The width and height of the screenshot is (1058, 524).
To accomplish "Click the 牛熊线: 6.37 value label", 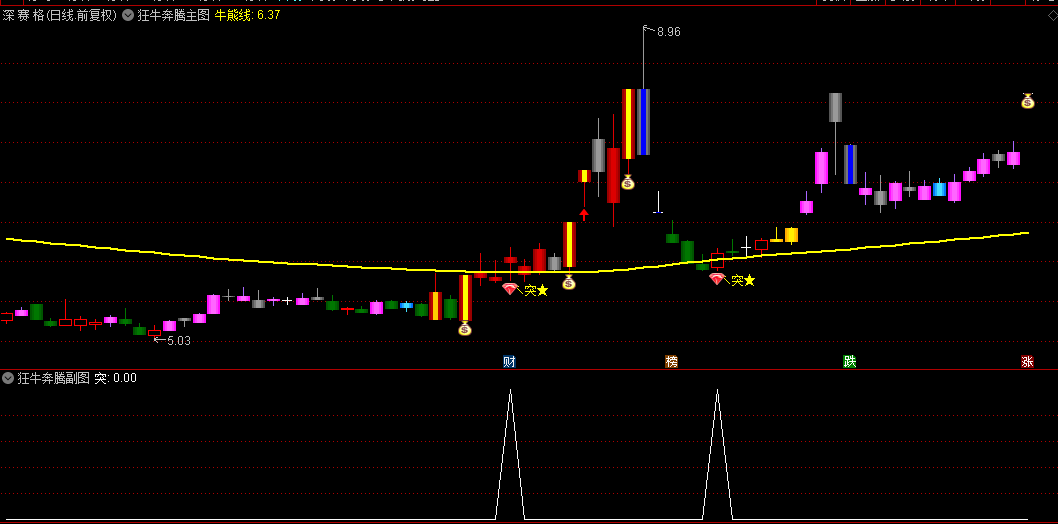I will point(247,16).
